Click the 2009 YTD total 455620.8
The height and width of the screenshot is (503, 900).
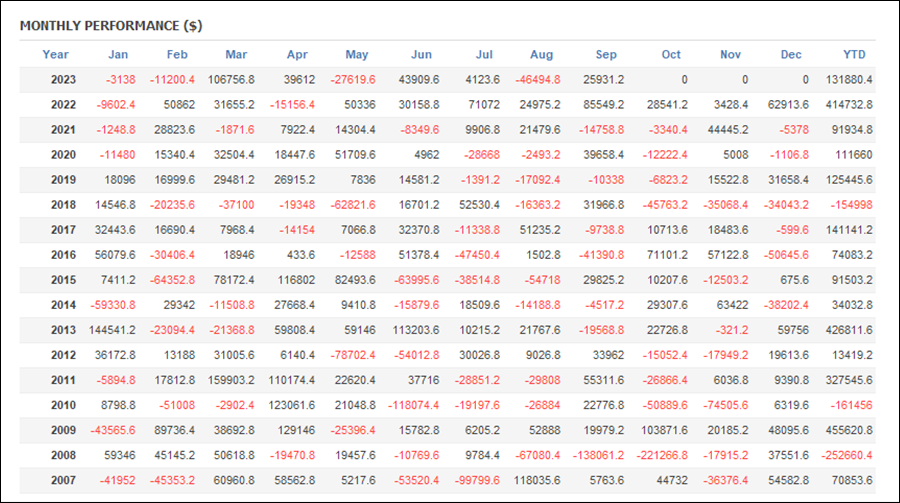click(849, 430)
